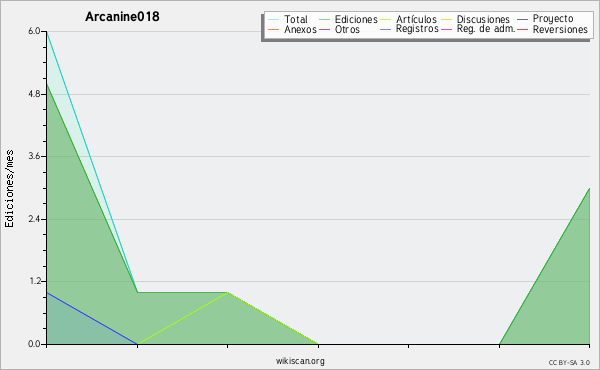Click the 0.0 y-axis value
Screen dimensions: 600x370
click(x=34, y=344)
